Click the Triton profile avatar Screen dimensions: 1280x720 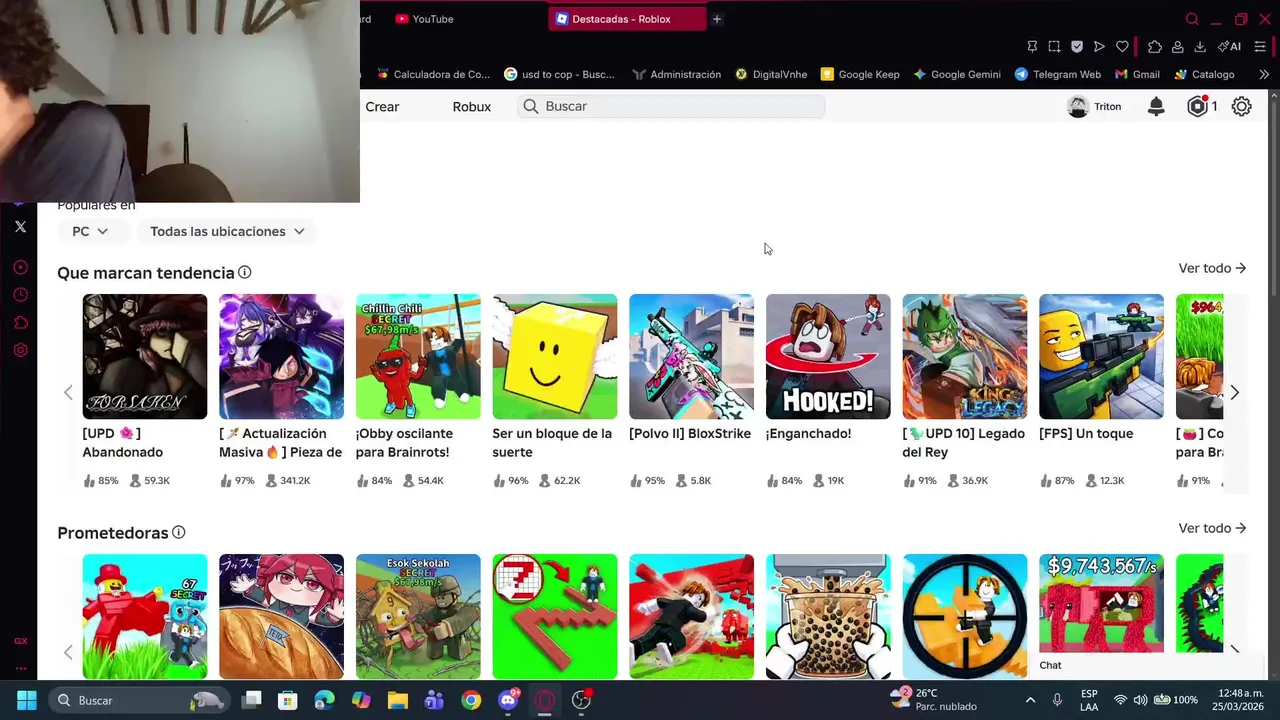1078,107
